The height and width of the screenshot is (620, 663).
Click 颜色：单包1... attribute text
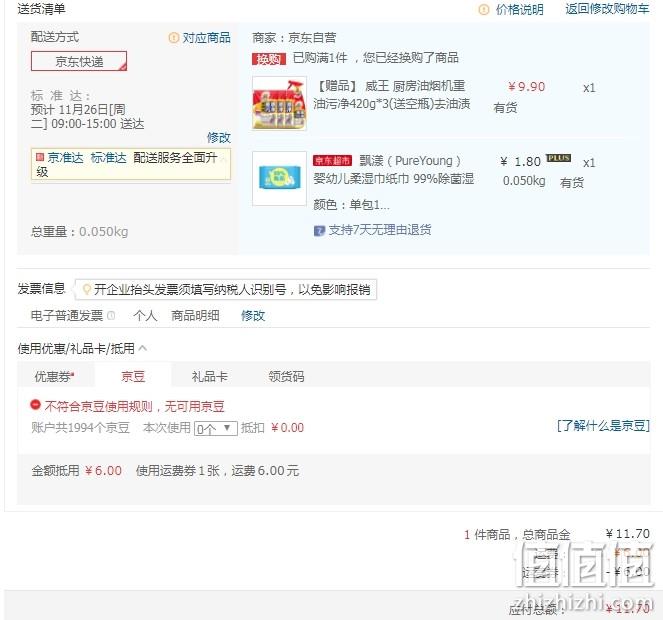click(351, 205)
